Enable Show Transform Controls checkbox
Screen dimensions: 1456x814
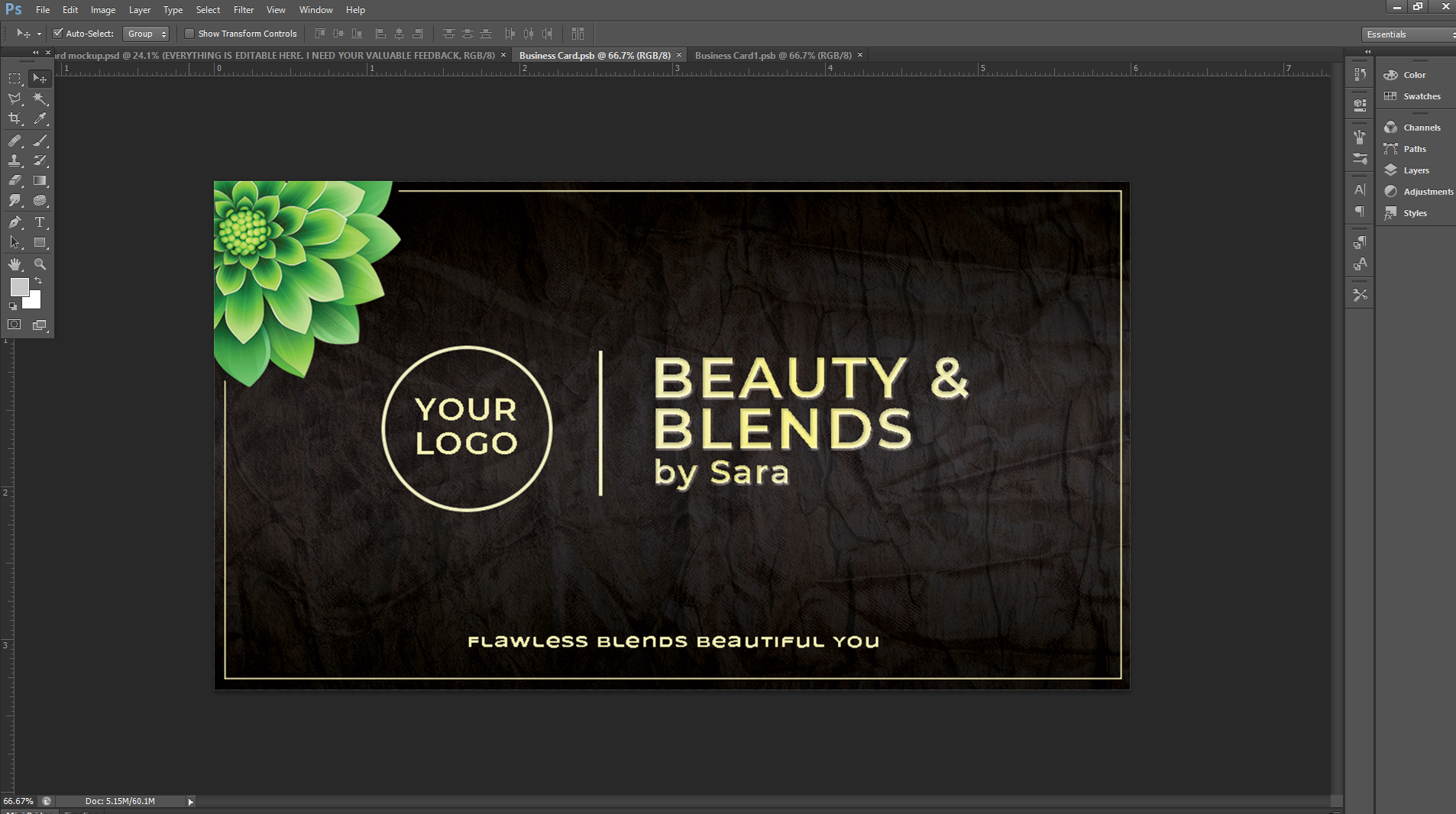(189, 34)
